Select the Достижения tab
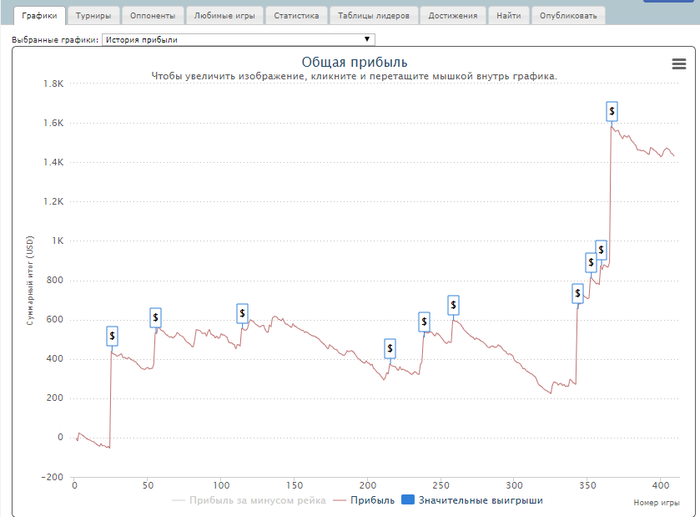 (x=453, y=16)
